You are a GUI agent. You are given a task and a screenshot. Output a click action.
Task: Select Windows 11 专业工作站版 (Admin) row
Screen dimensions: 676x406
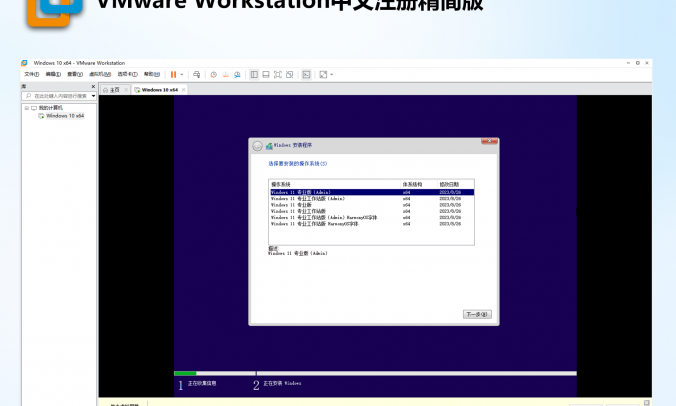(x=372, y=199)
